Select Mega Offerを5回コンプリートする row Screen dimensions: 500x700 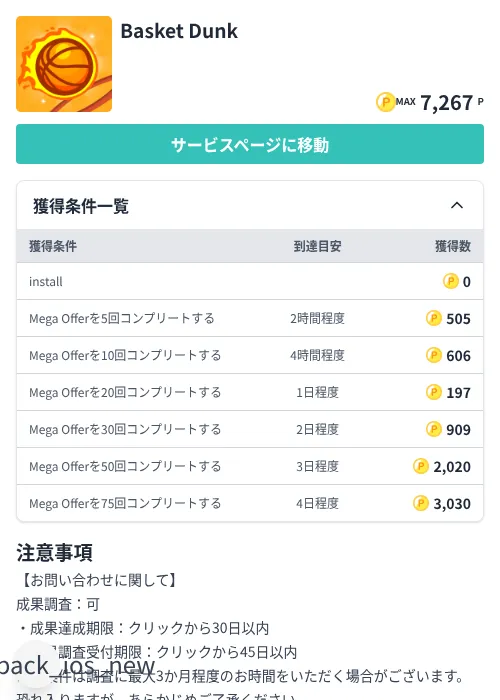click(x=250, y=318)
